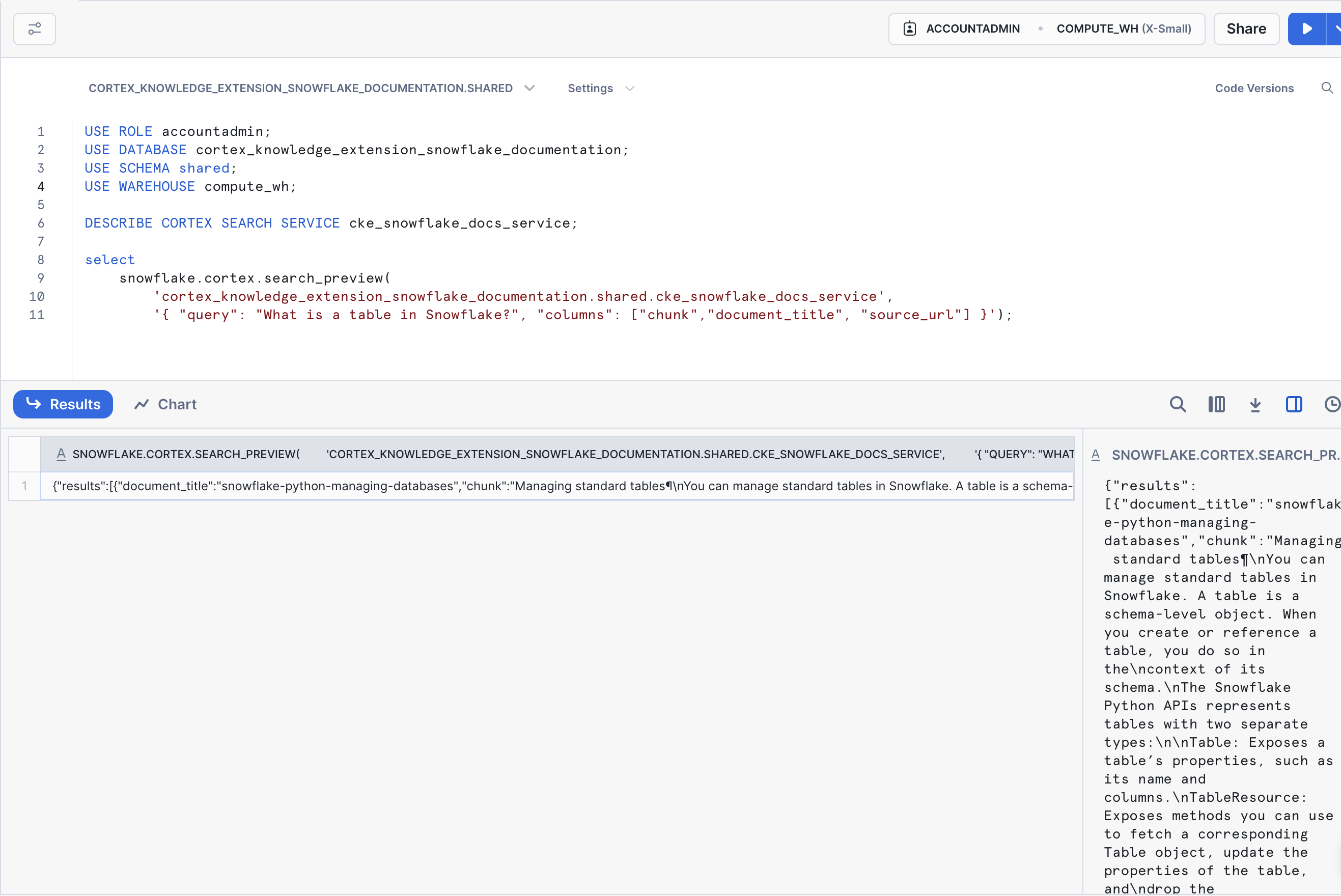
Task: Click the editor search magnifier icon
Action: pos(1327,88)
